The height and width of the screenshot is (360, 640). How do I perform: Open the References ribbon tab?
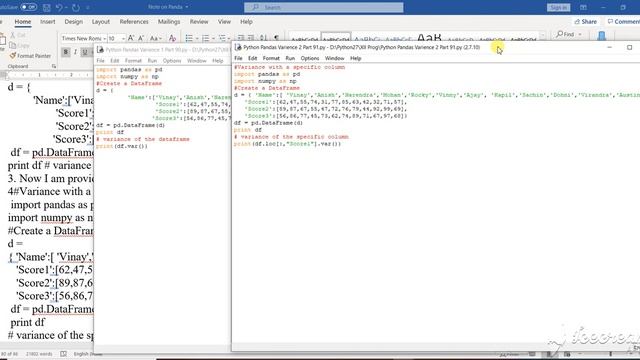pyautogui.click(x=134, y=22)
